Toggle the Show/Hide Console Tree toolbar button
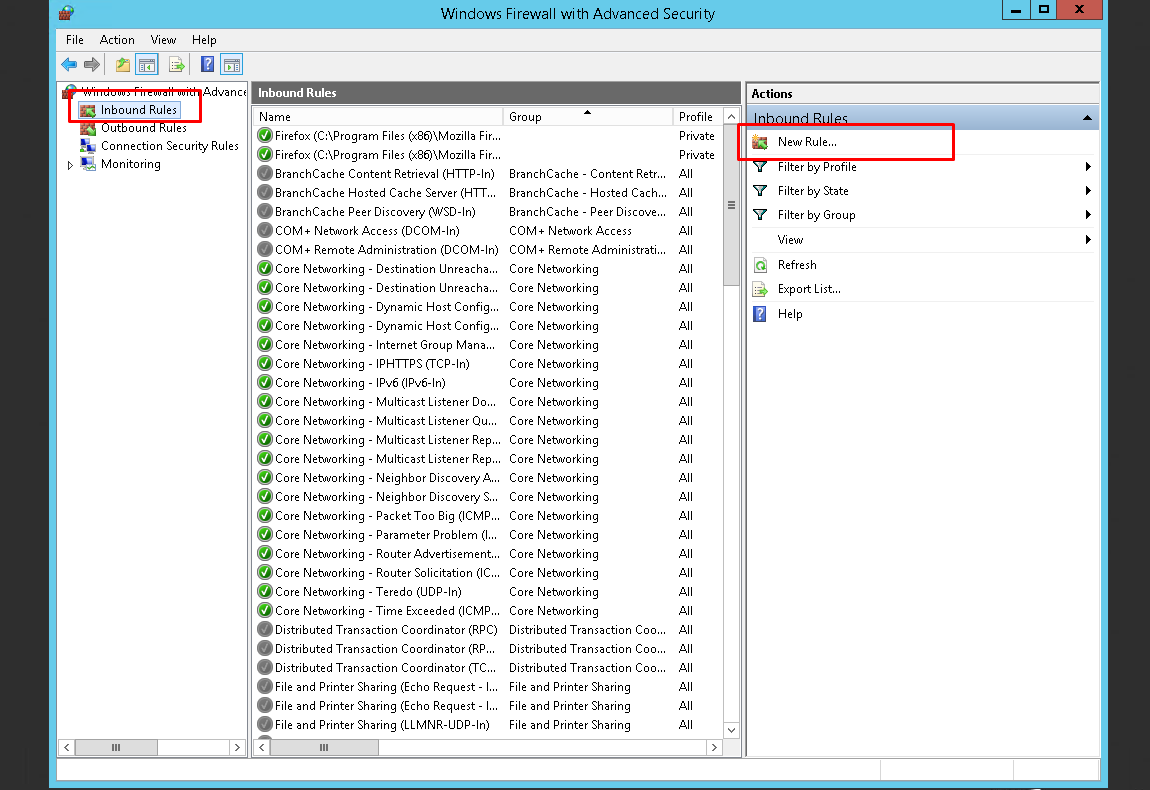The image size is (1150, 790). [147, 65]
